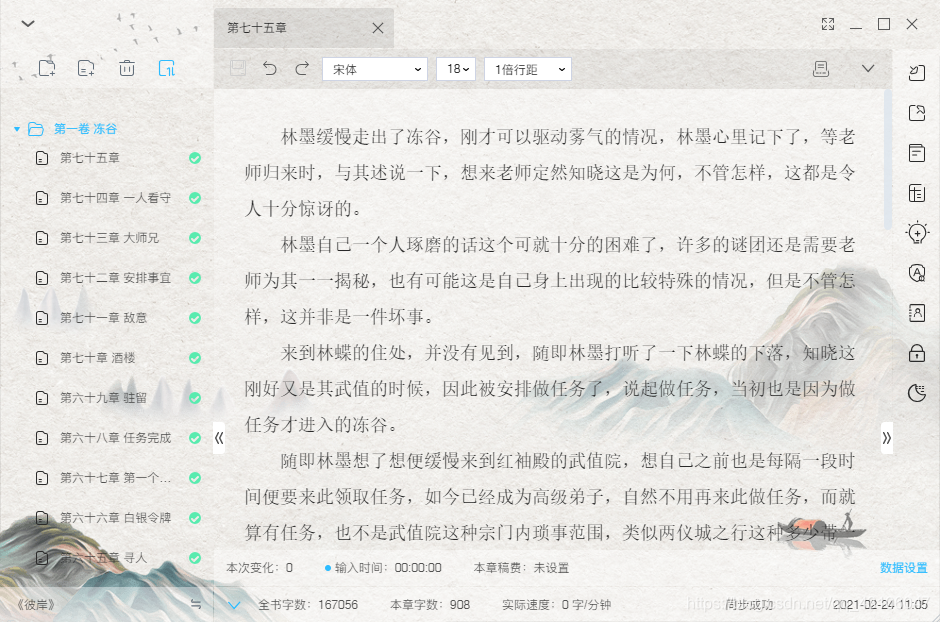Click the typesetting icon in the editor toolbar
Screen dimensions: 940x622
click(x=821, y=69)
